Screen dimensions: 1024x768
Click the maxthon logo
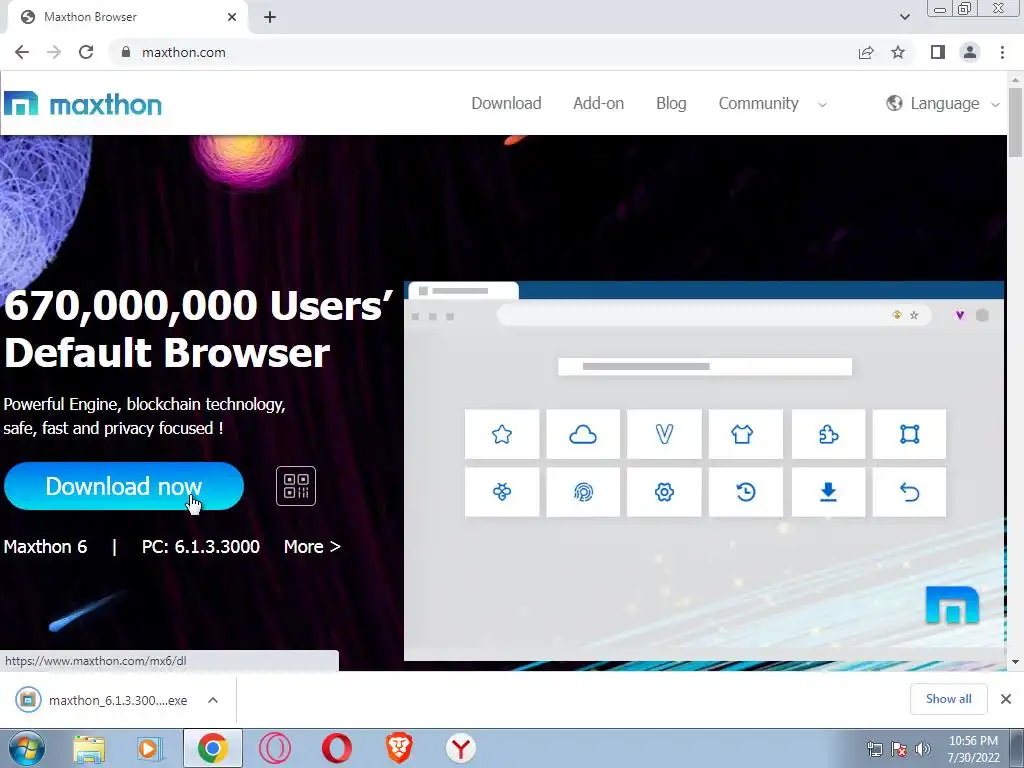coord(83,104)
